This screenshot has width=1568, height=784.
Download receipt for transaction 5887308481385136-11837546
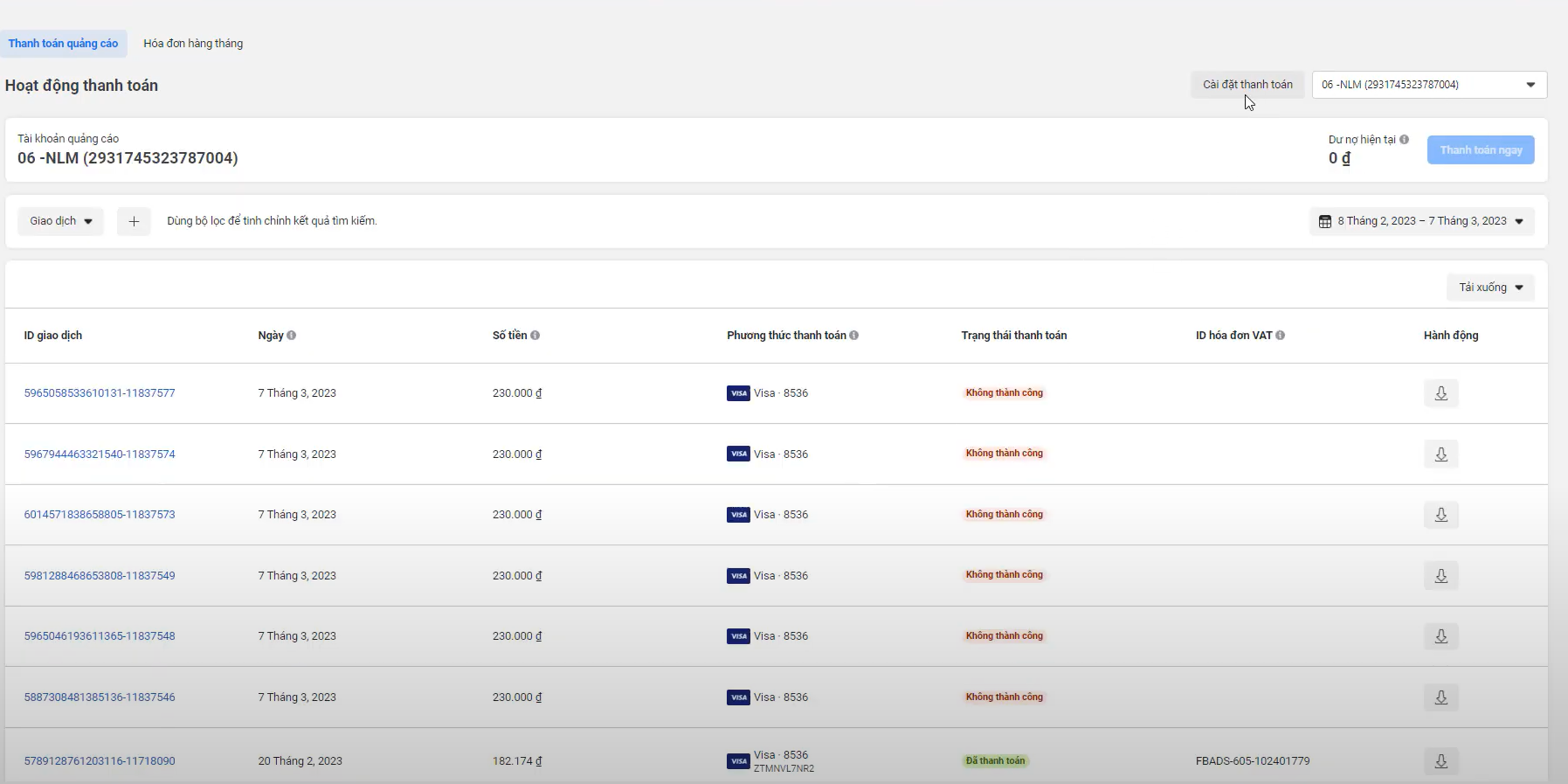1440,697
